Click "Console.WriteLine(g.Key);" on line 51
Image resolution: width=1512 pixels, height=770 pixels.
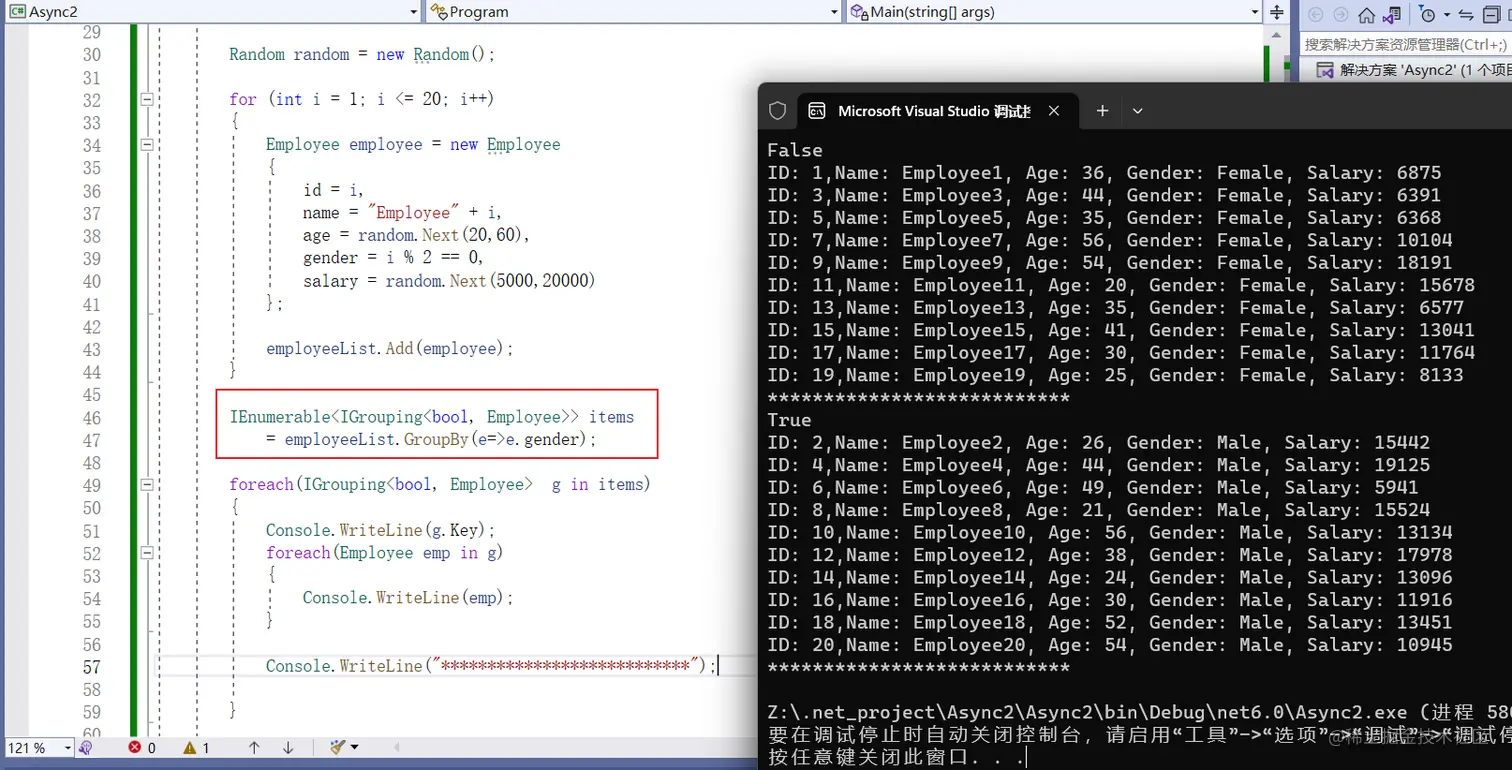pos(381,530)
